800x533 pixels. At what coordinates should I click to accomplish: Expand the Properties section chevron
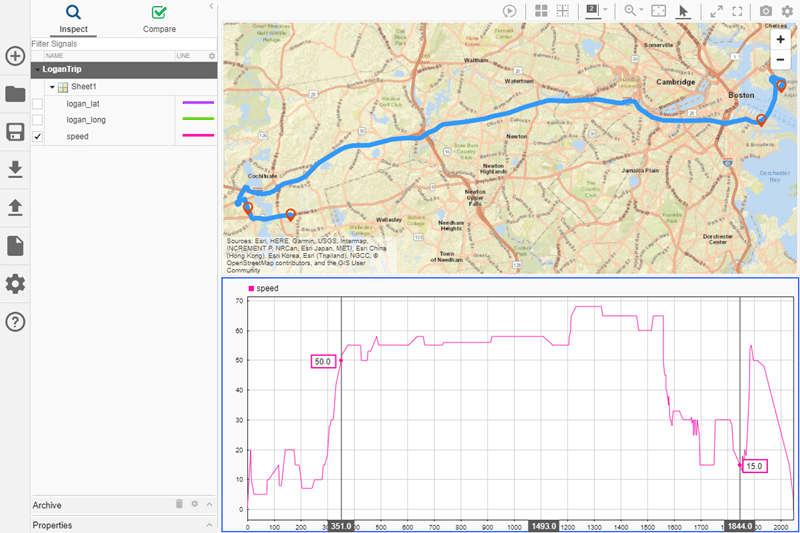[x=209, y=525]
